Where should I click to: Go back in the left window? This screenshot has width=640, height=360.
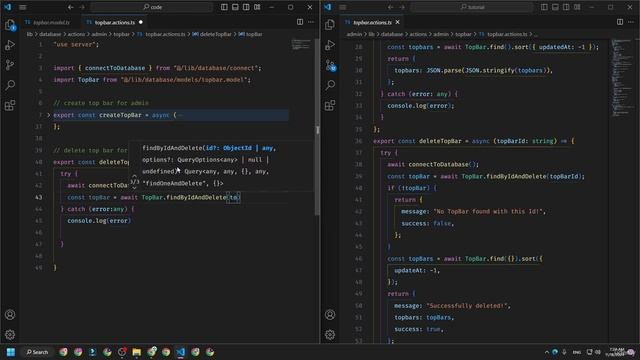coord(71,7)
